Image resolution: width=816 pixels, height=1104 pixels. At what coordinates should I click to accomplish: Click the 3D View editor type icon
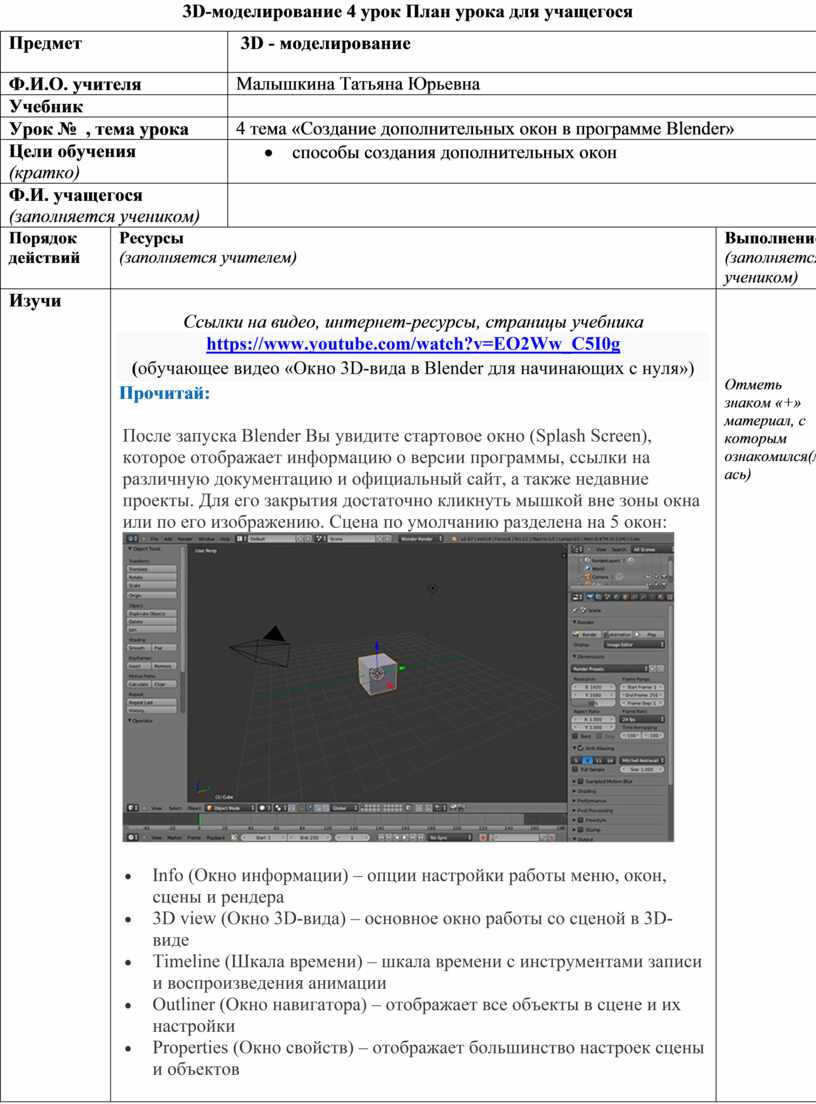click(x=132, y=808)
